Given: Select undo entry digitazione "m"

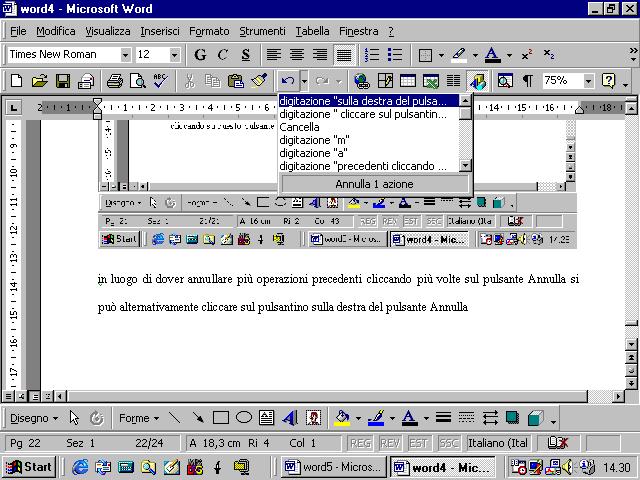Looking at the screenshot, I should pyautogui.click(x=369, y=140).
